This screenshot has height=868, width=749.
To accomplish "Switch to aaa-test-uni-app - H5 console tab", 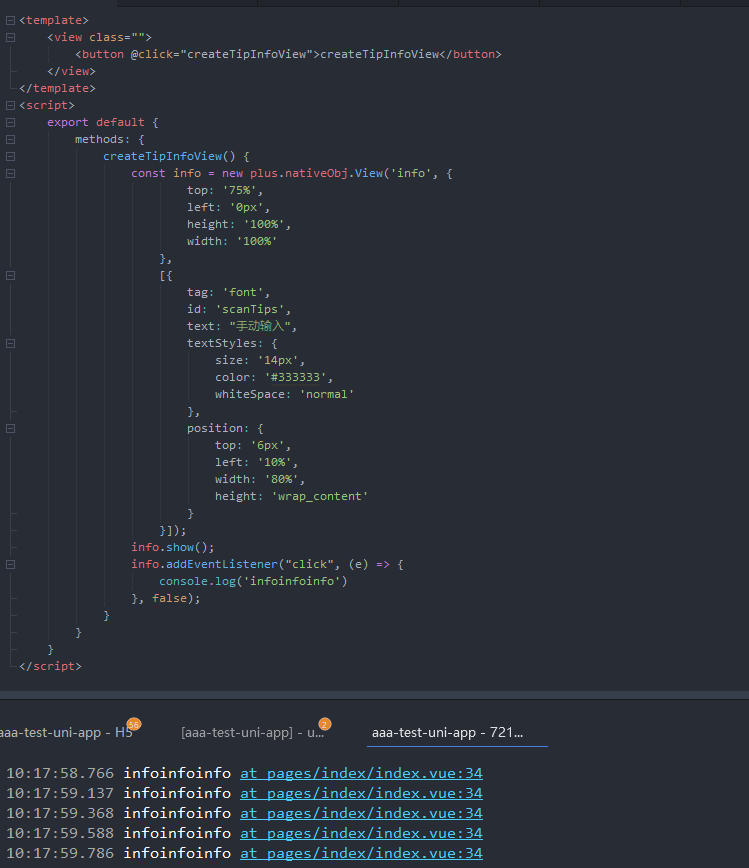I will (65, 732).
